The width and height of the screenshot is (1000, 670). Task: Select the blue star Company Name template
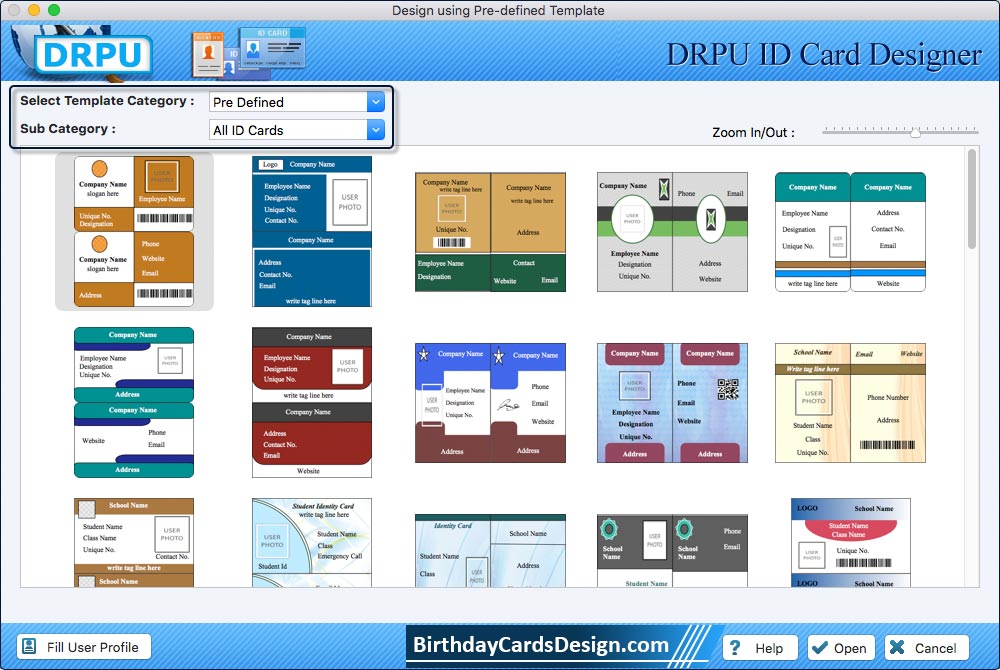[490, 403]
